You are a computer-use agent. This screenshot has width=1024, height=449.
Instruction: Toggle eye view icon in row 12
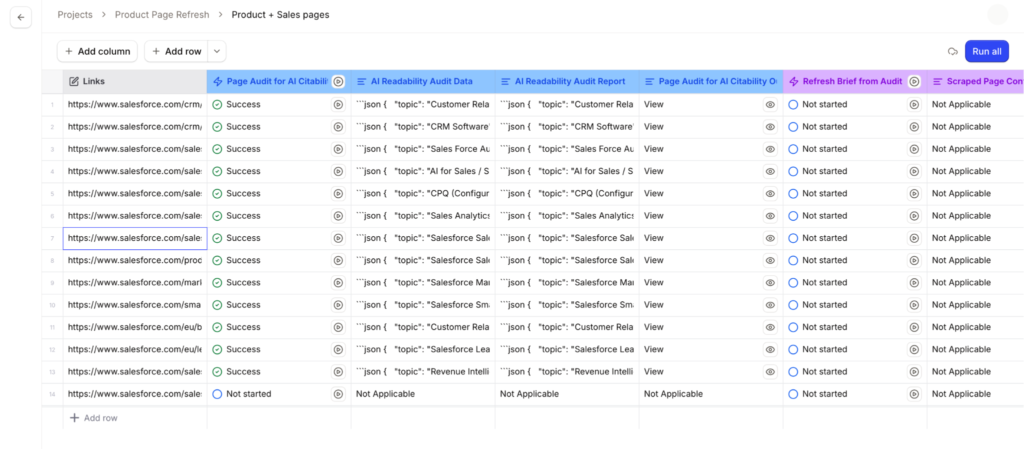(x=771, y=349)
